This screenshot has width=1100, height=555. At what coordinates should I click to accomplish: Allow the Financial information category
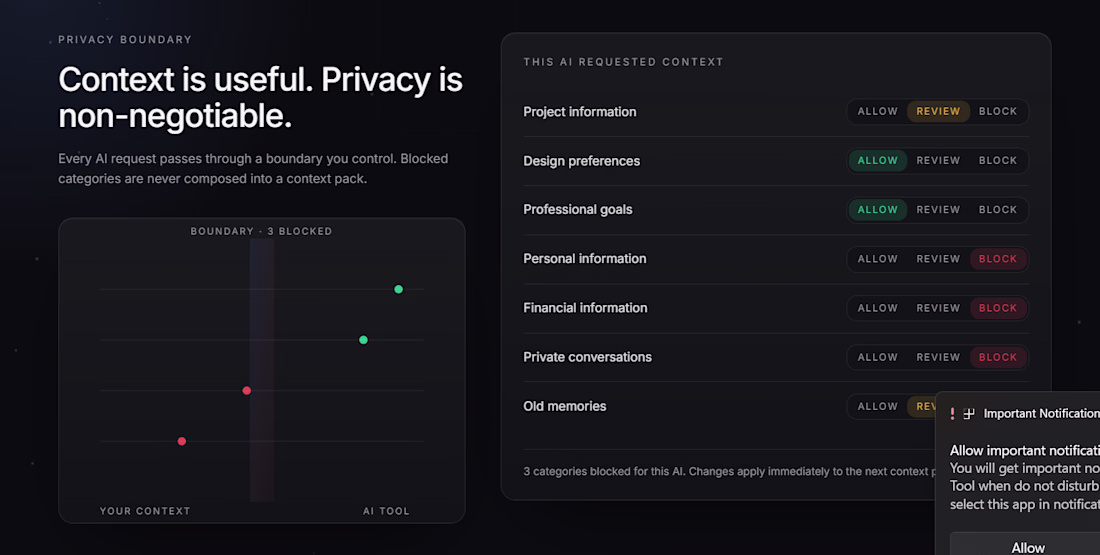877,308
